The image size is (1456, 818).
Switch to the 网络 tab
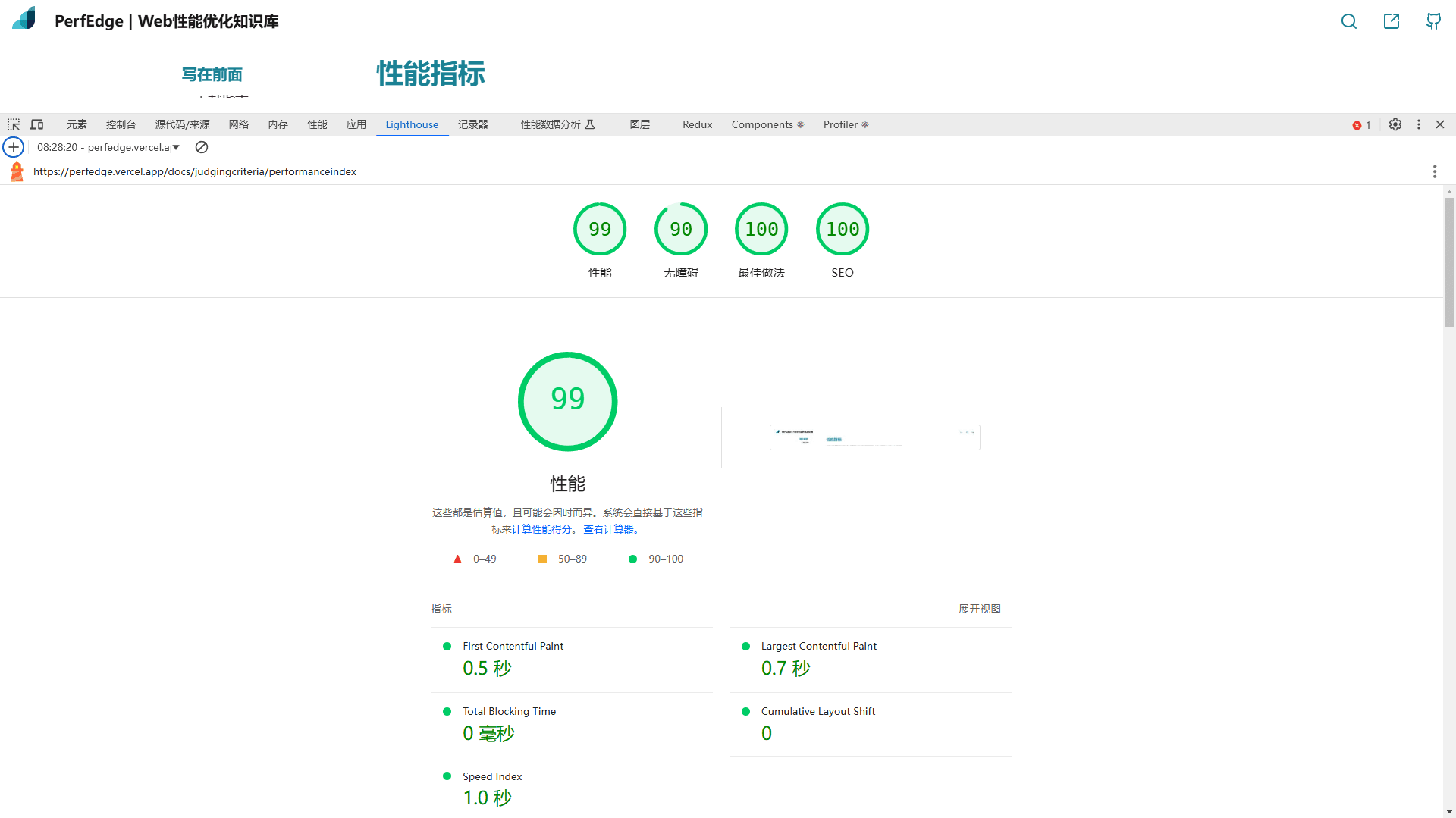point(239,124)
